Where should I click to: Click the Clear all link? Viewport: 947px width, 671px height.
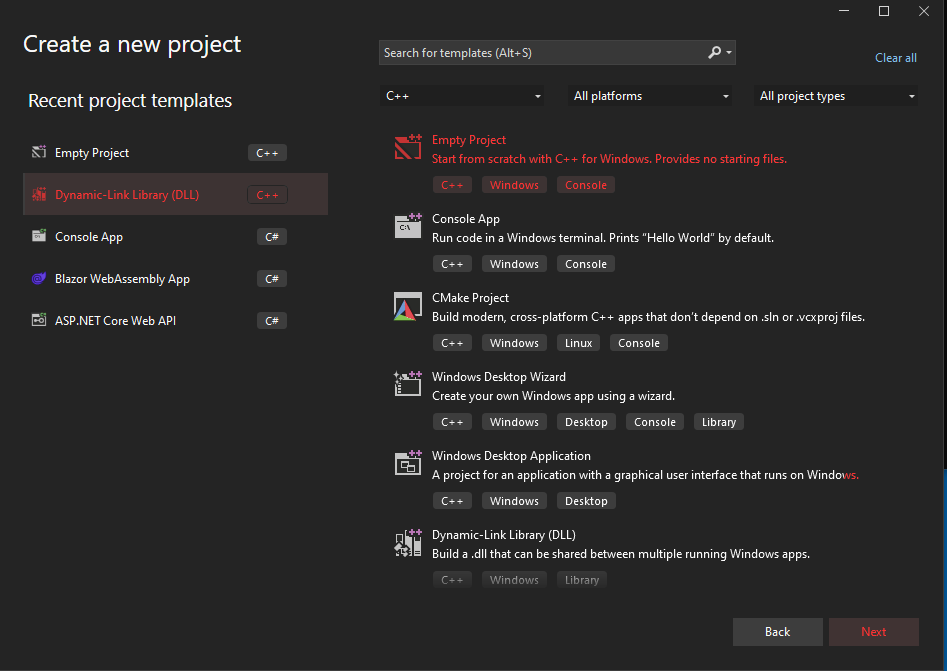(896, 58)
